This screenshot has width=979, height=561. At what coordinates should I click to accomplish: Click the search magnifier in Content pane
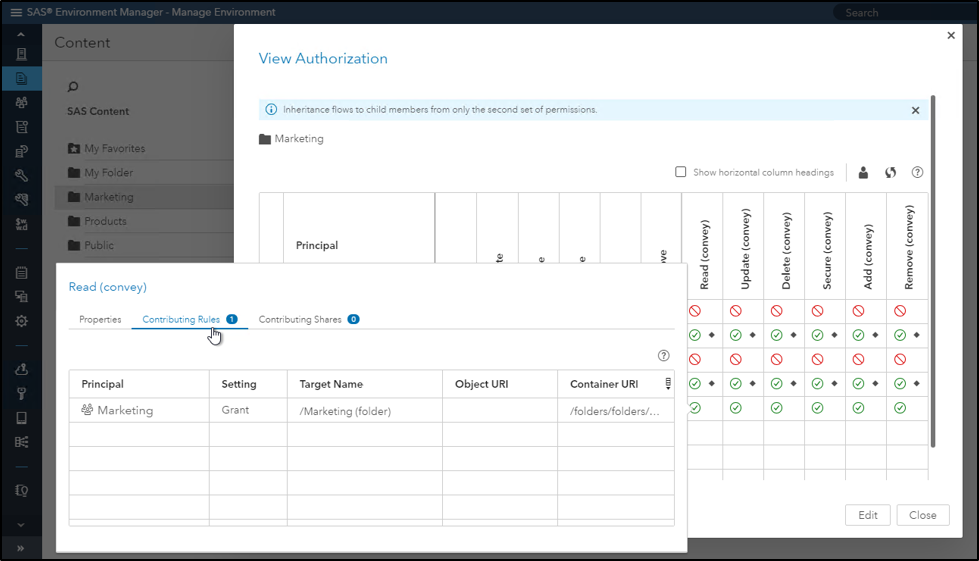73,87
